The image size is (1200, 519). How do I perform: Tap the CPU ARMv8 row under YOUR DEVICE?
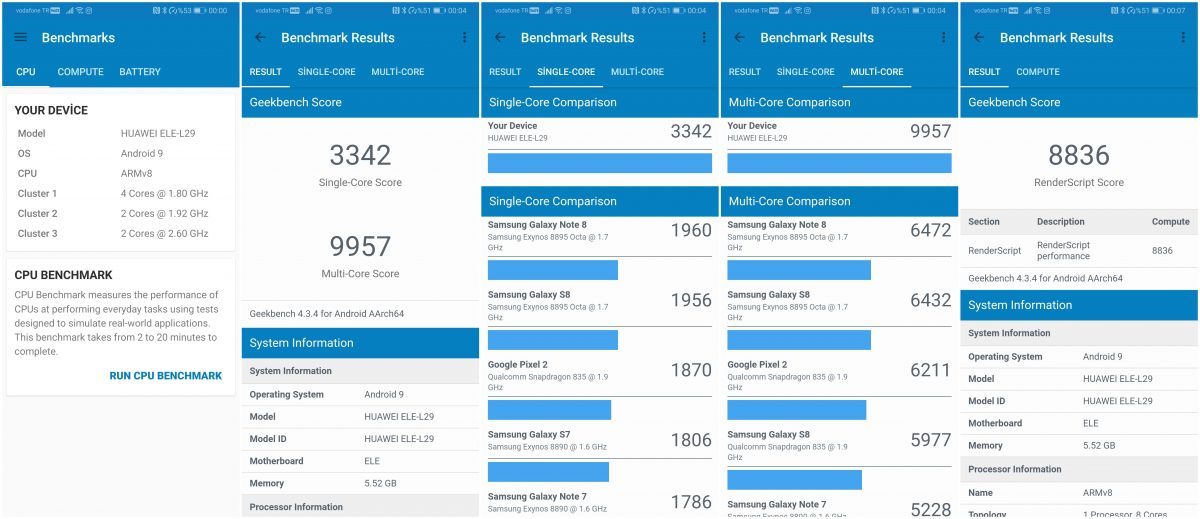[121, 173]
